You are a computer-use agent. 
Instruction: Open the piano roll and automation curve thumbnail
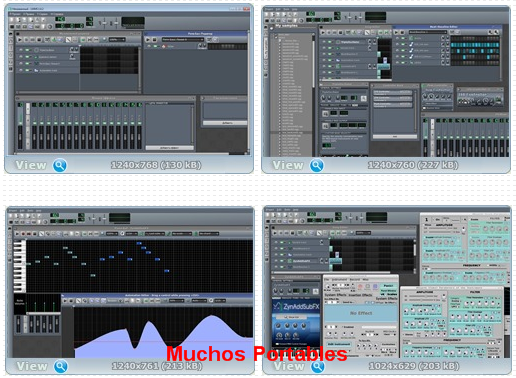(130, 283)
